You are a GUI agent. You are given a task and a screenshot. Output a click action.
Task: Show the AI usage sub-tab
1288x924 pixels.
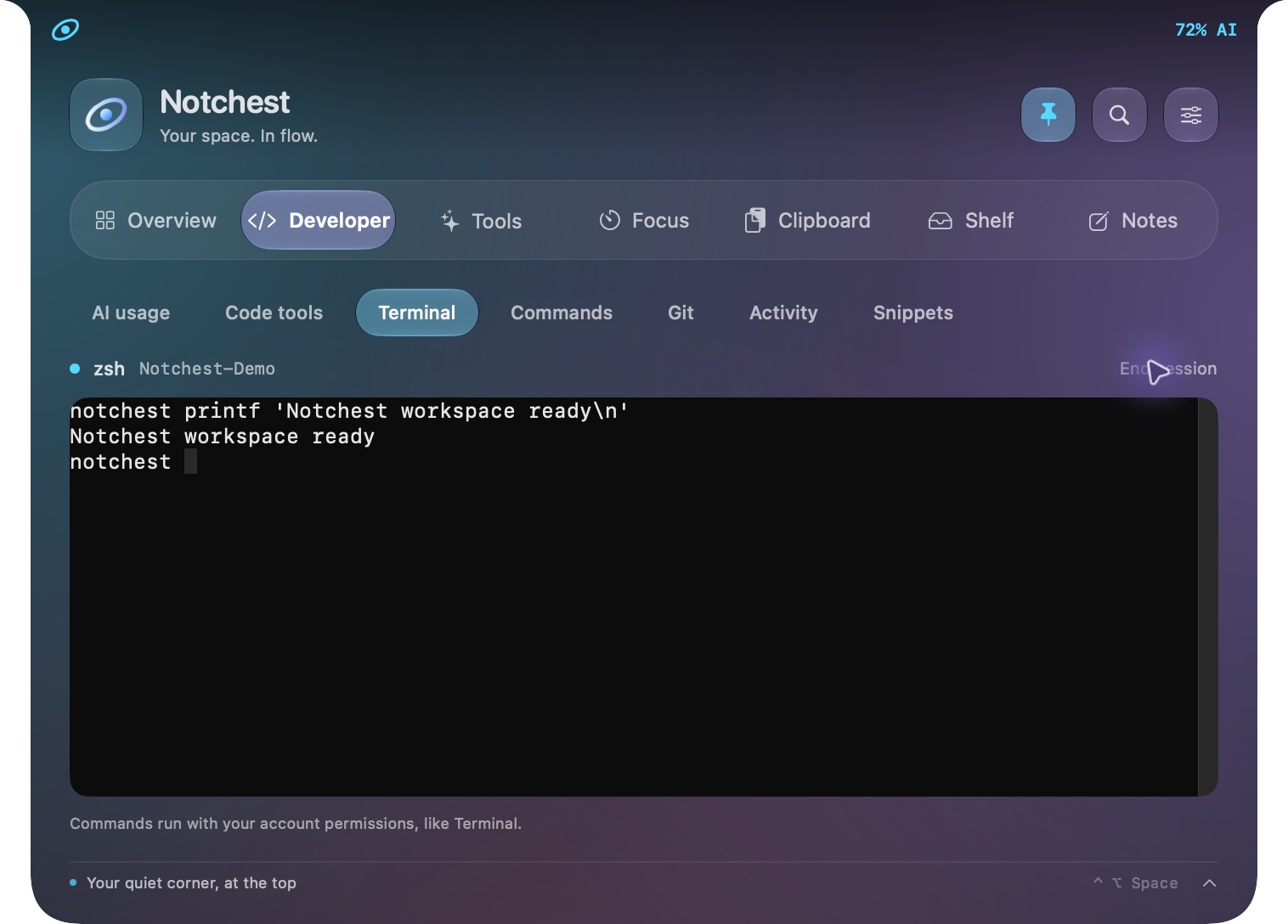pyautogui.click(x=131, y=313)
